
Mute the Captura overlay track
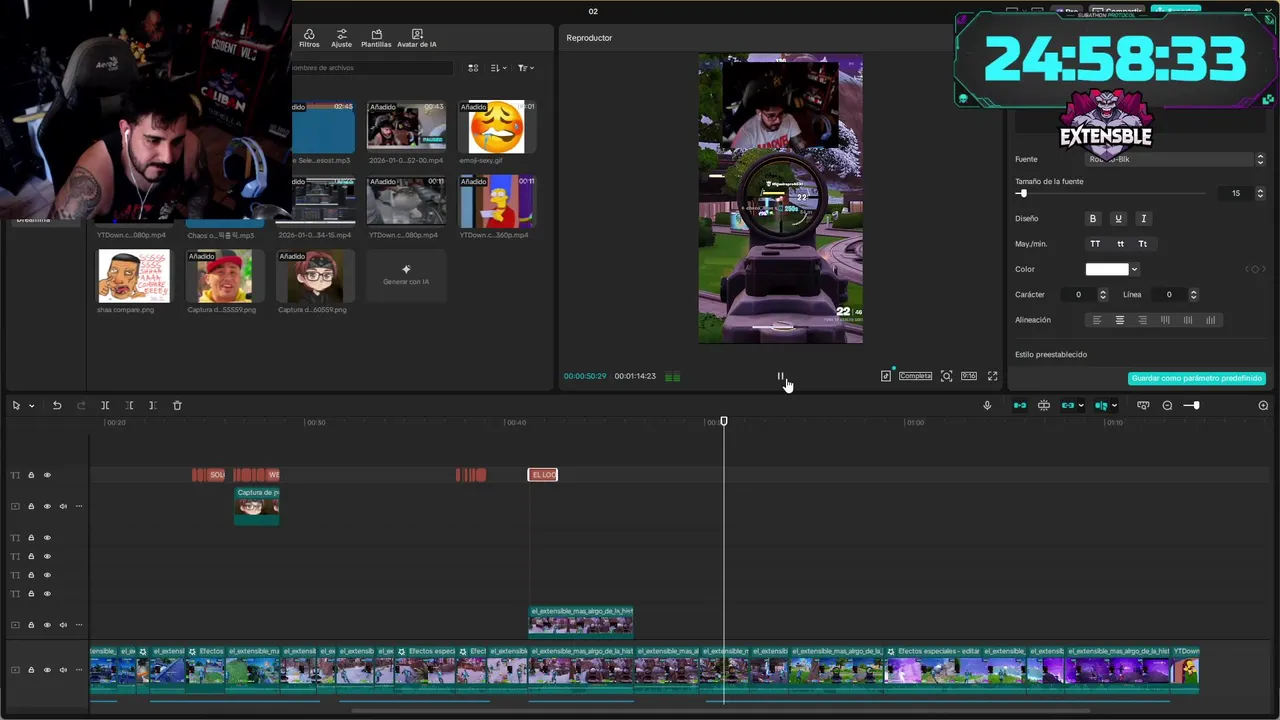click(x=63, y=506)
